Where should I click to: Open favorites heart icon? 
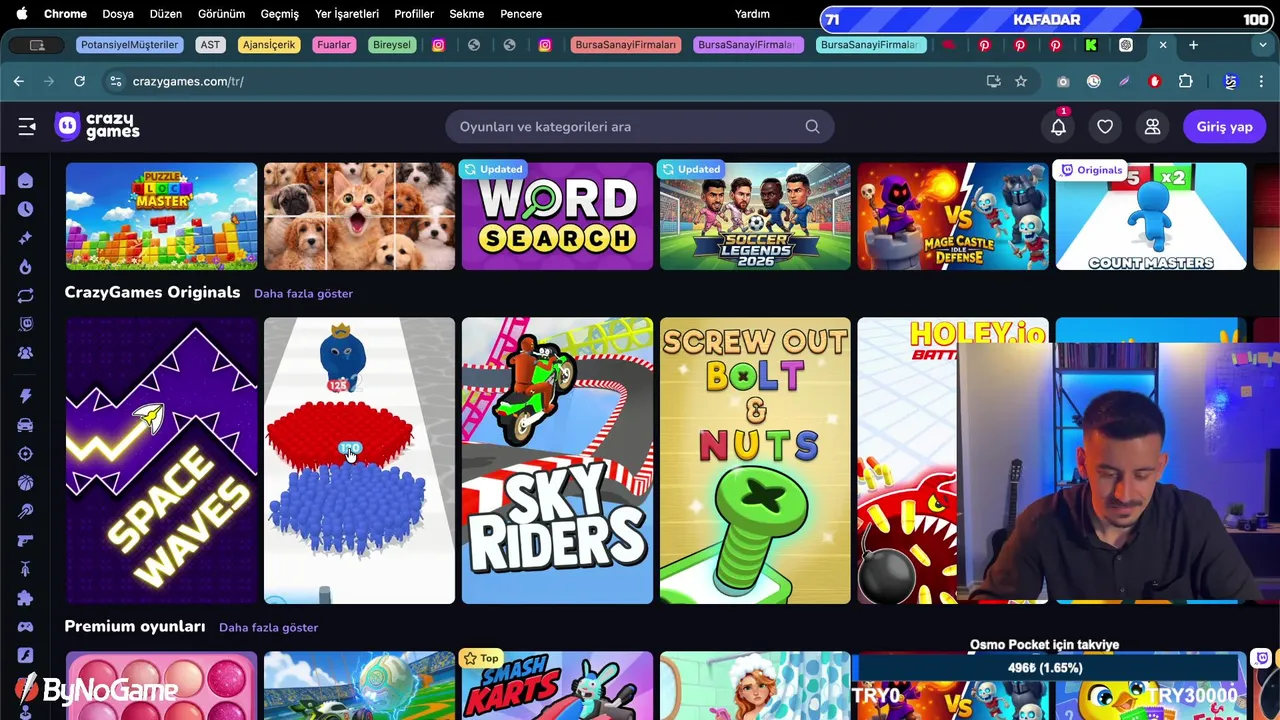point(1105,127)
